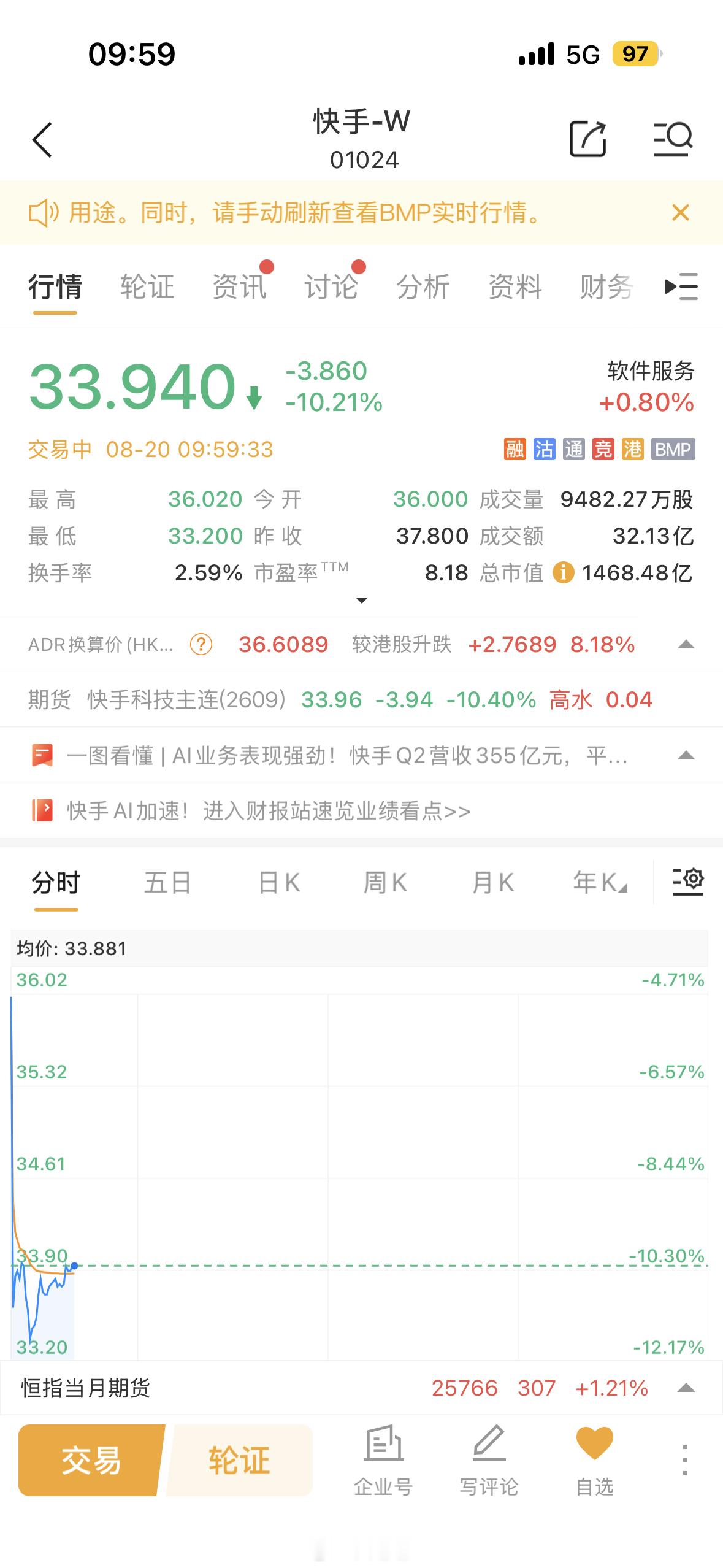Tap the red 一图看懂 news icon
The width and height of the screenshot is (723, 1568).
(42, 756)
